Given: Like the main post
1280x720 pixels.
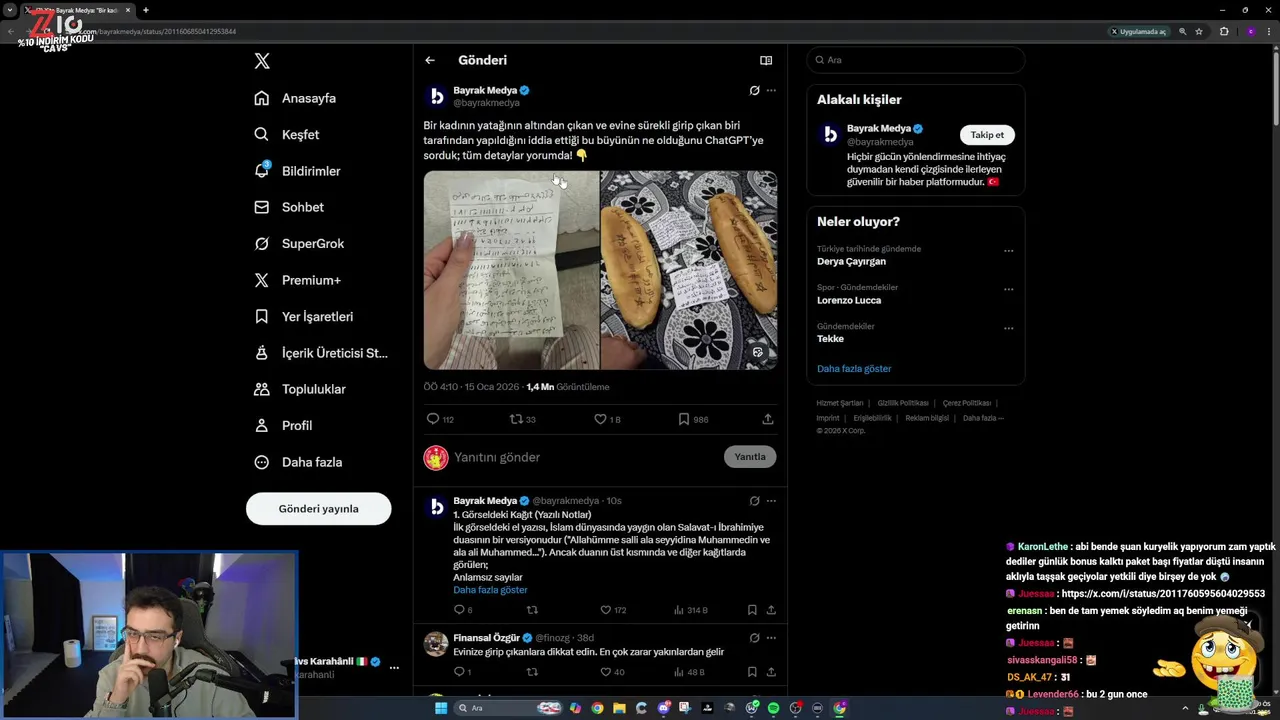Looking at the screenshot, I should (607, 419).
